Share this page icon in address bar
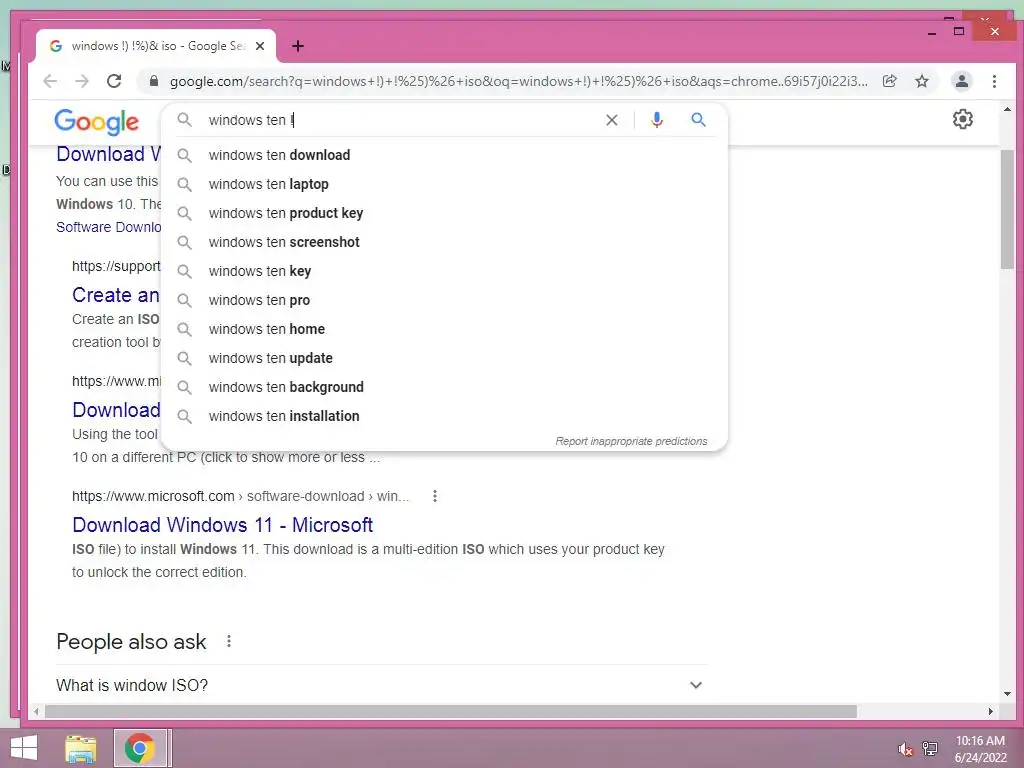The height and width of the screenshot is (768, 1024). tap(889, 81)
